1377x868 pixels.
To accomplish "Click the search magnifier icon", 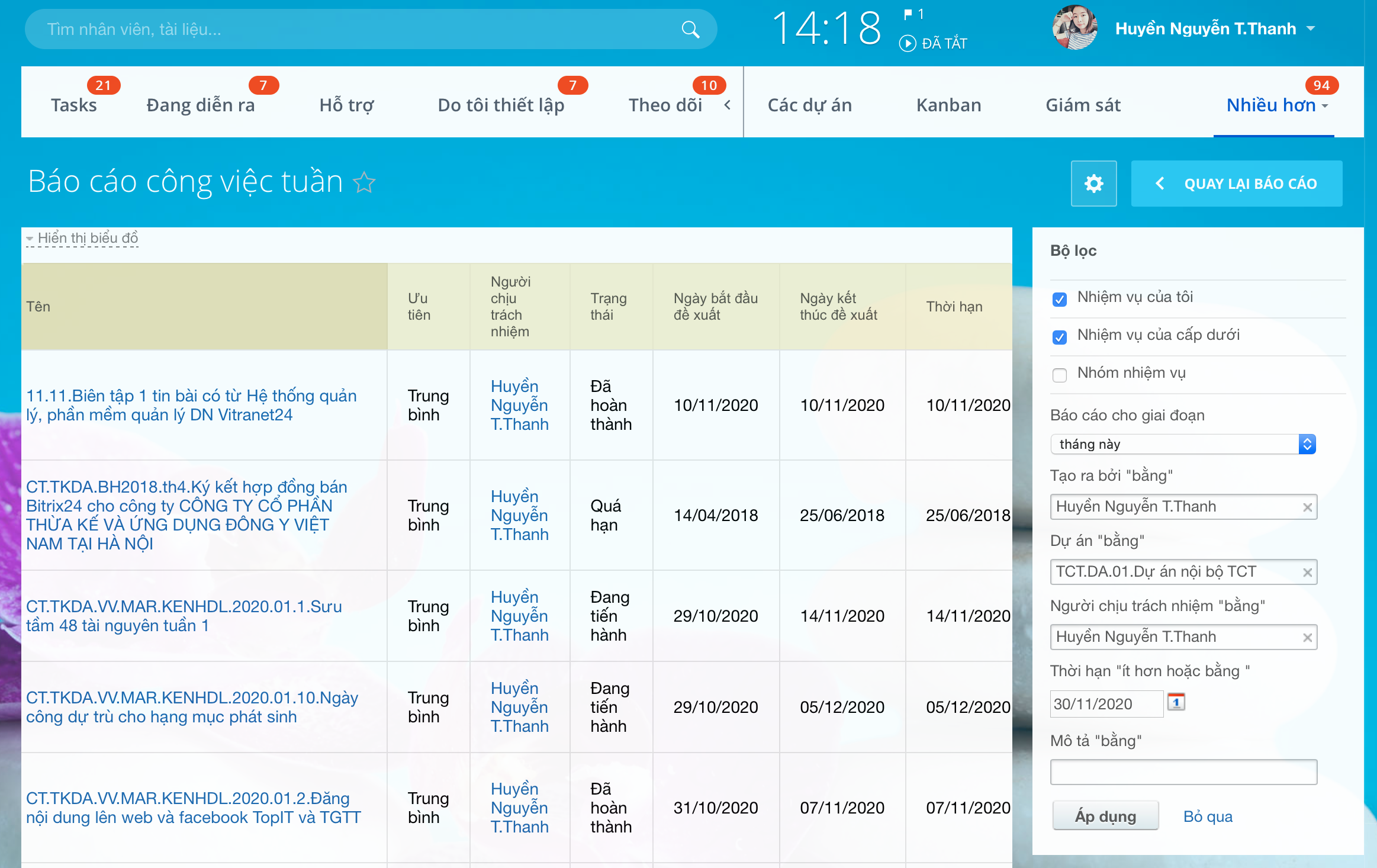I will pyautogui.click(x=690, y=30).
